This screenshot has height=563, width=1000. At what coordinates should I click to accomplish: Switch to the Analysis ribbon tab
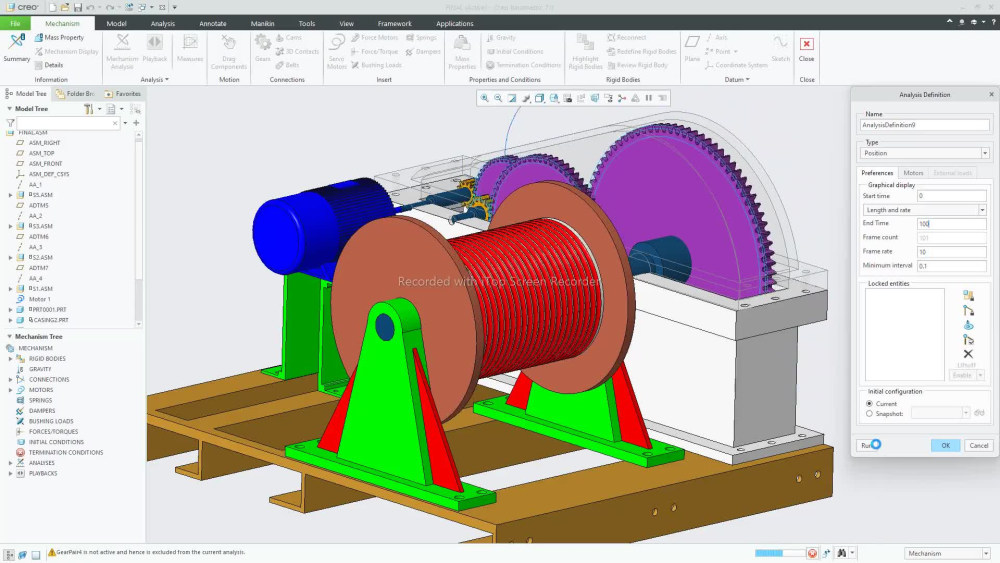coord(163,24)
